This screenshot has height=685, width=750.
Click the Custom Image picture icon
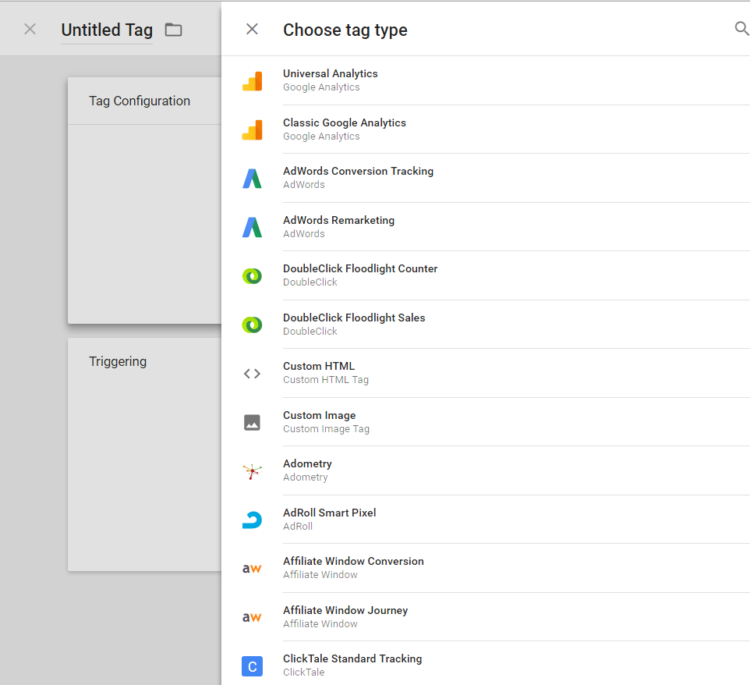pyautogui.click(x=252, y=422)
